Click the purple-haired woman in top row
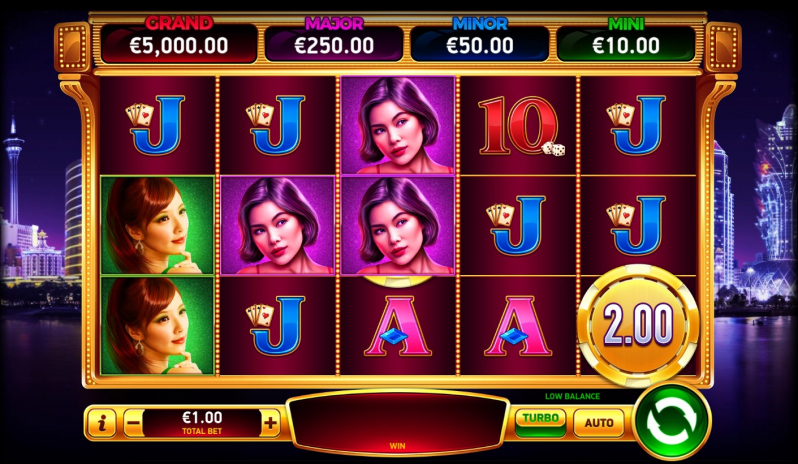The height and width of the screenshot is (464, 798). point(398,125)
